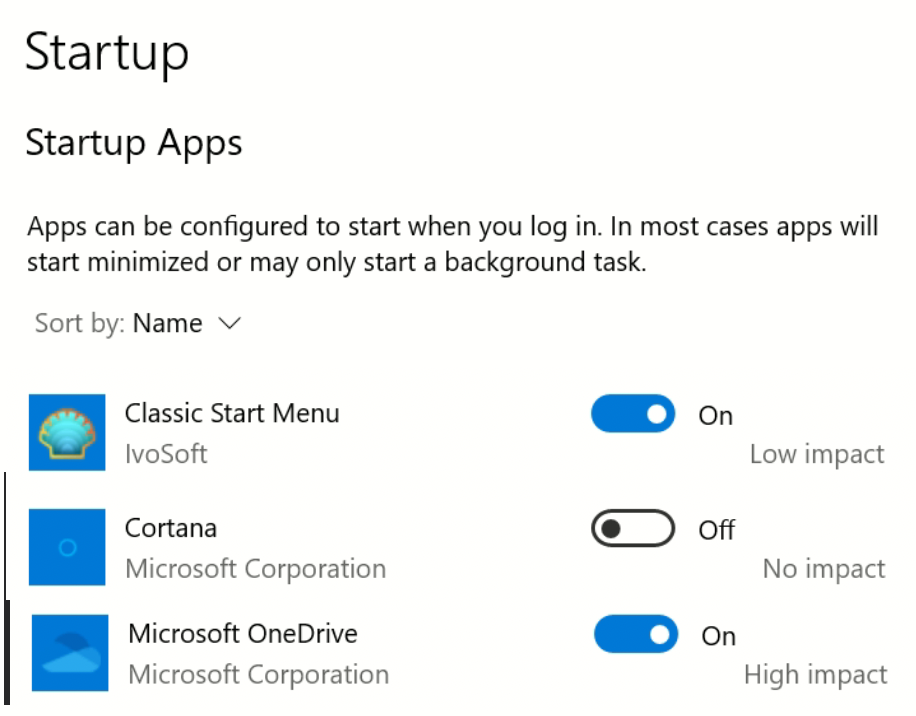Click the High impact label
Viewport: 916px width, 716px height.
(x=815, y=676)
